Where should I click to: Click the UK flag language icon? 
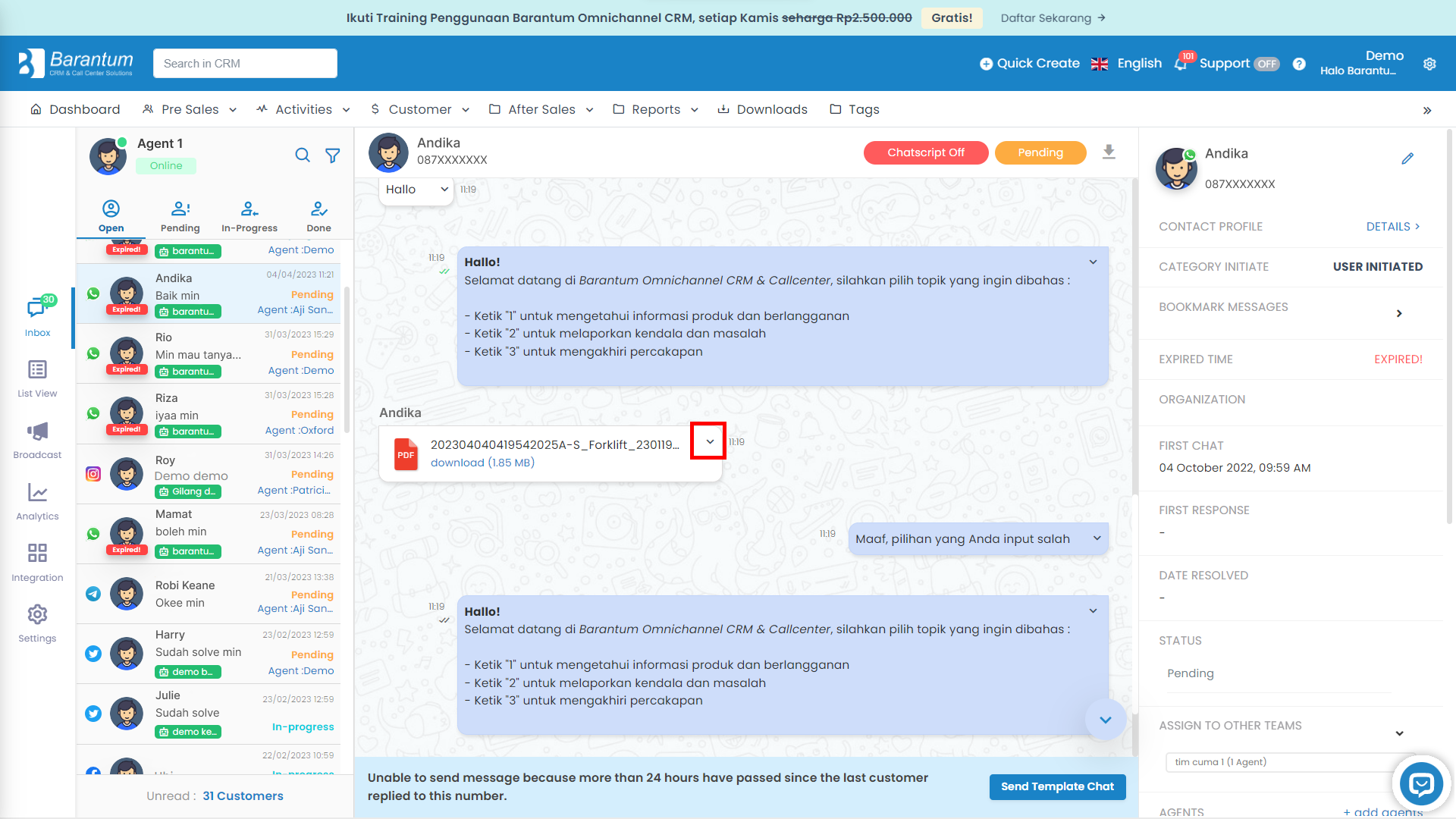(1100, 64)
